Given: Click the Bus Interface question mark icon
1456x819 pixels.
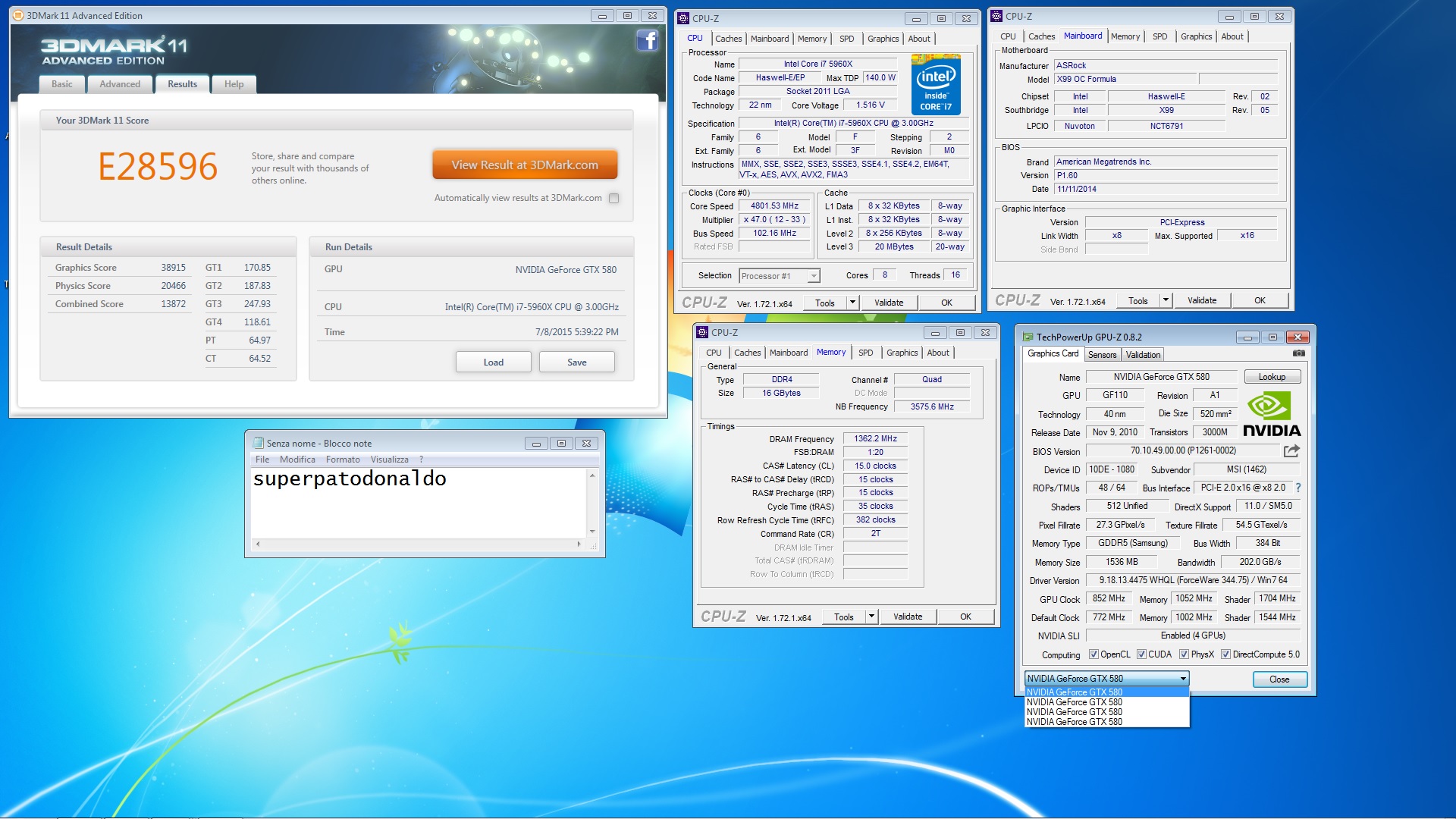Looking at the screenshot, I should tap(1298, 488).
